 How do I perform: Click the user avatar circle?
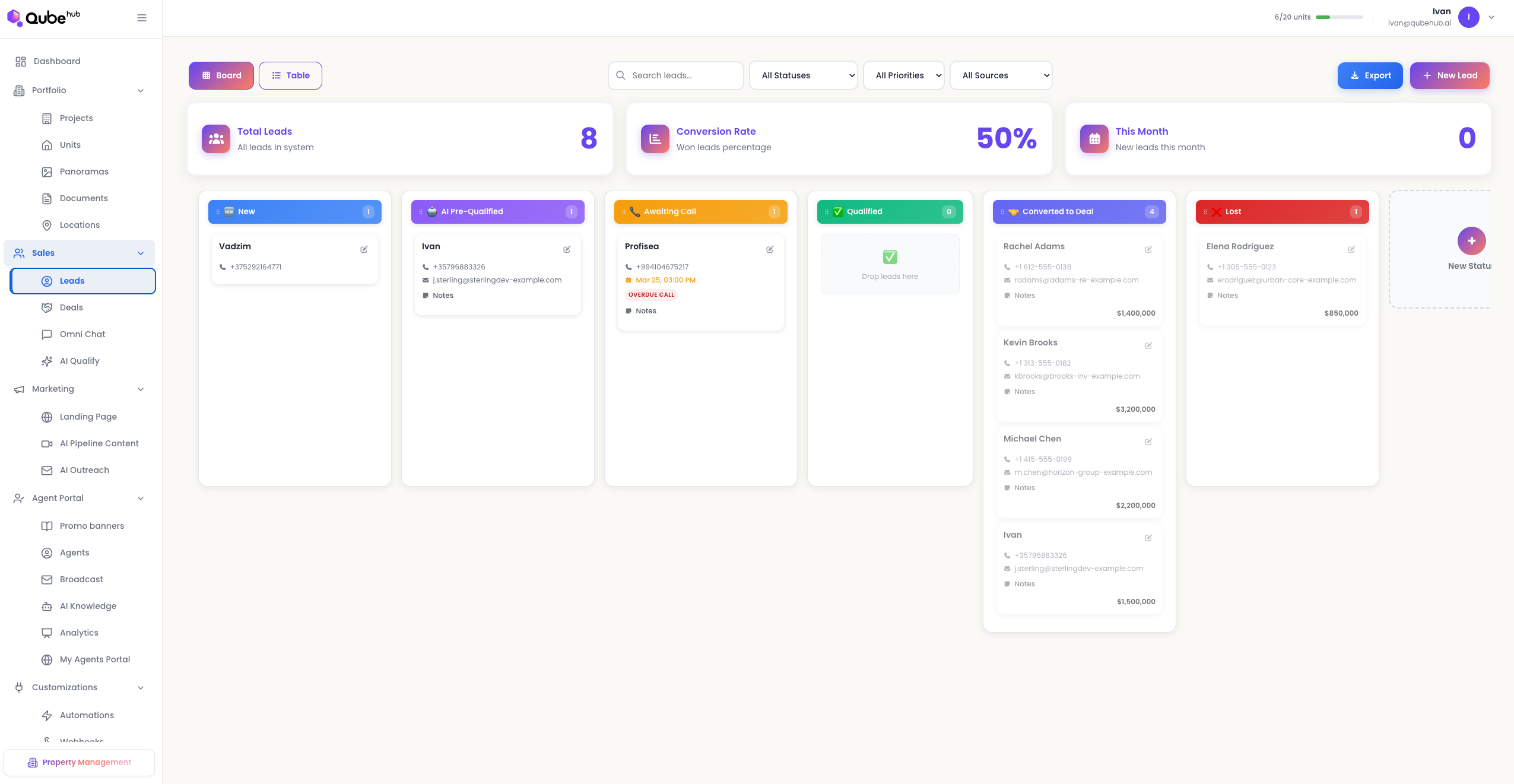[x=1469, y=17]
